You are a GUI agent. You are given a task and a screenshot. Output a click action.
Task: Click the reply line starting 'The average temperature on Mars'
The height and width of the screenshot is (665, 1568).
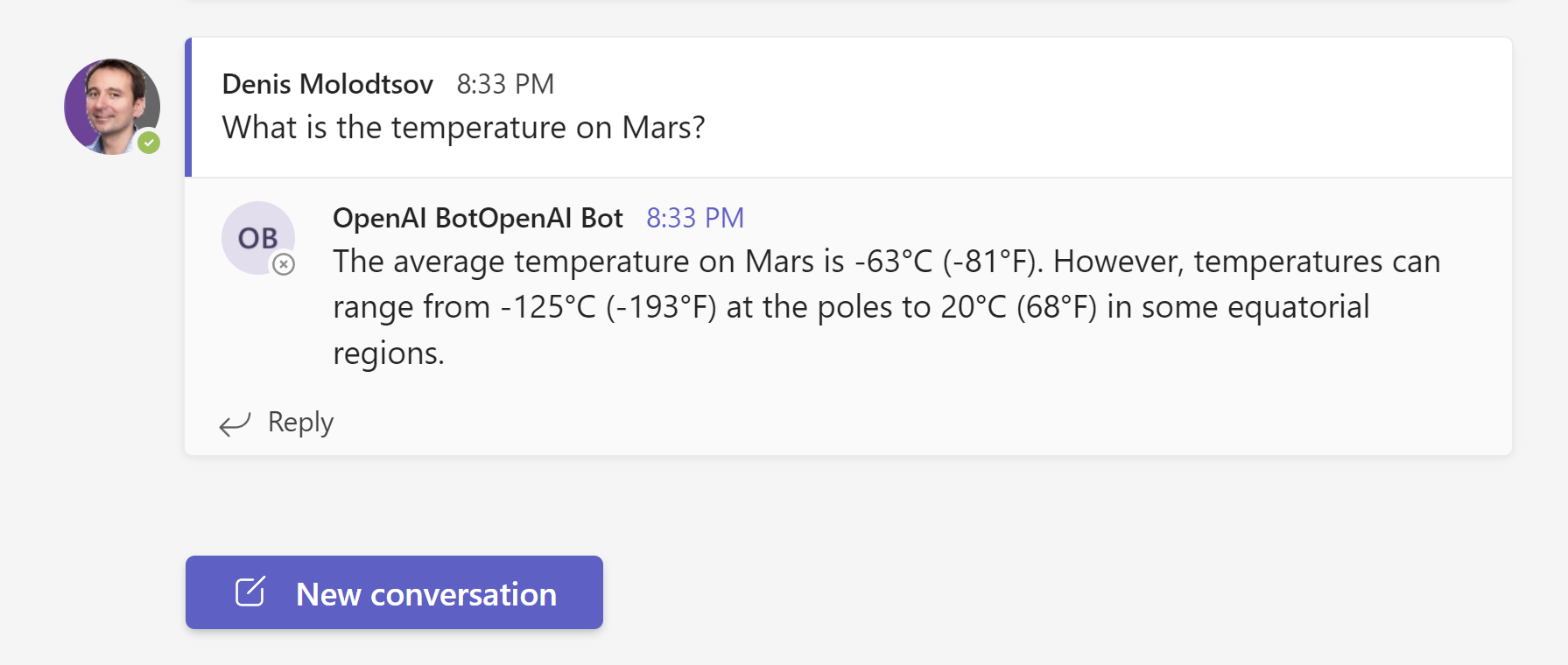click(x=886, y=262)
